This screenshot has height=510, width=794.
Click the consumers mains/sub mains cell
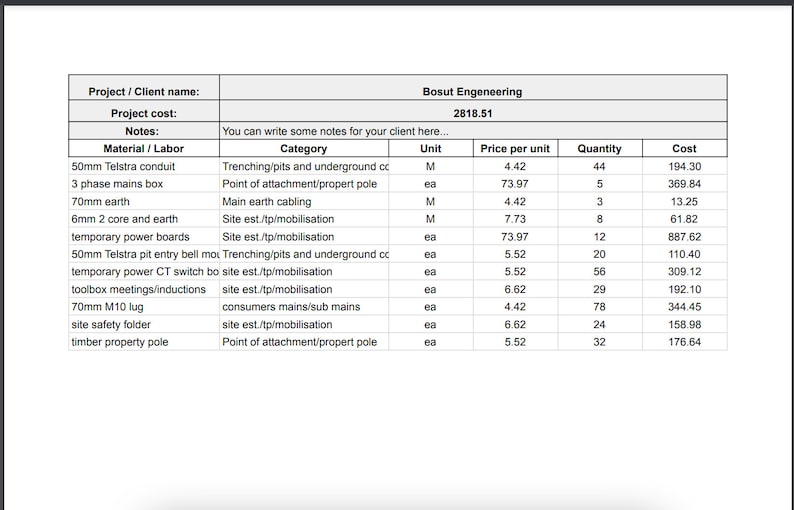pos(304,307)
